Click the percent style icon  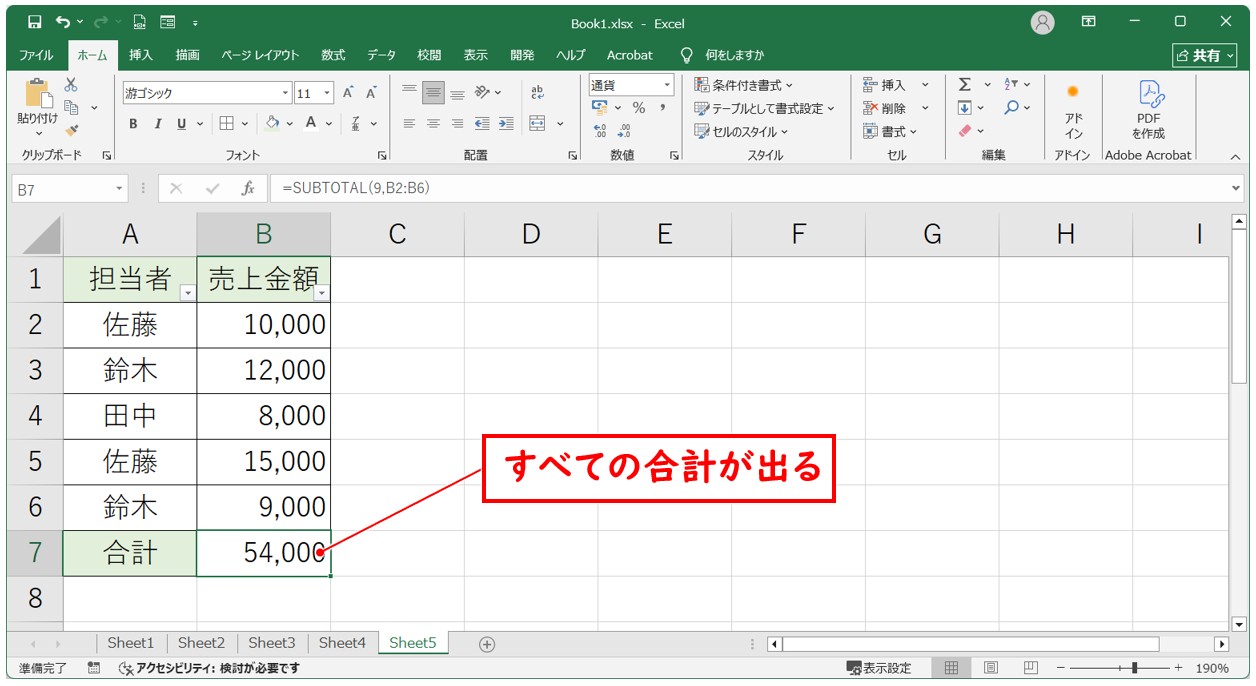coord(639,108)
